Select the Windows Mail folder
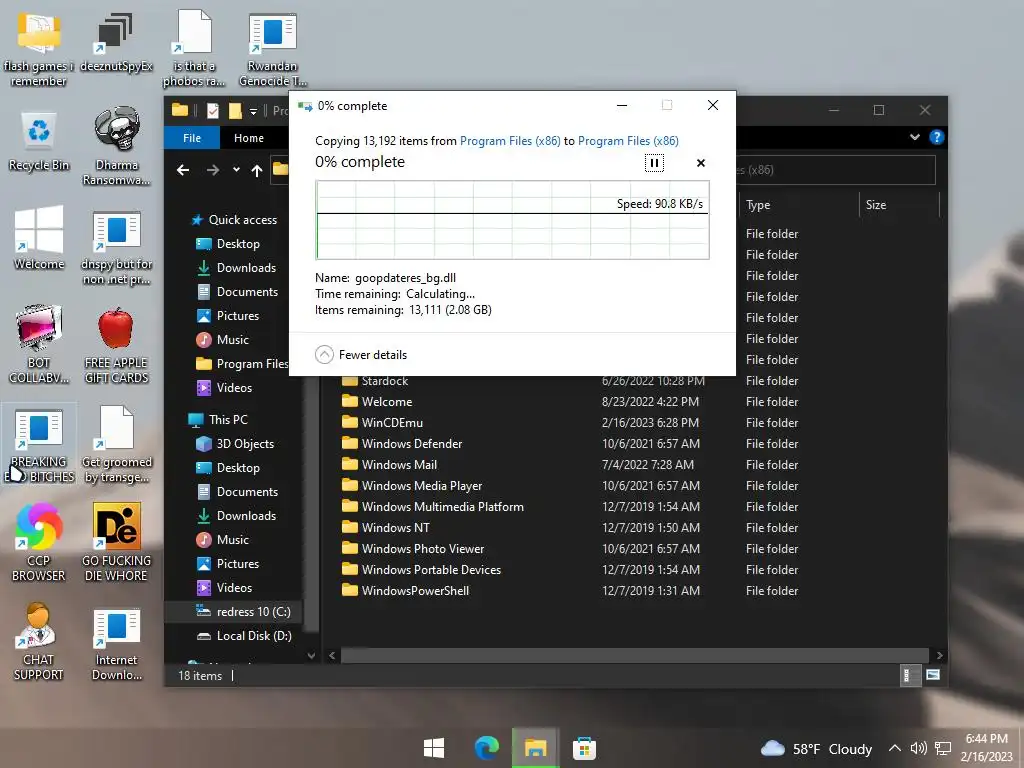 [389, 464]
